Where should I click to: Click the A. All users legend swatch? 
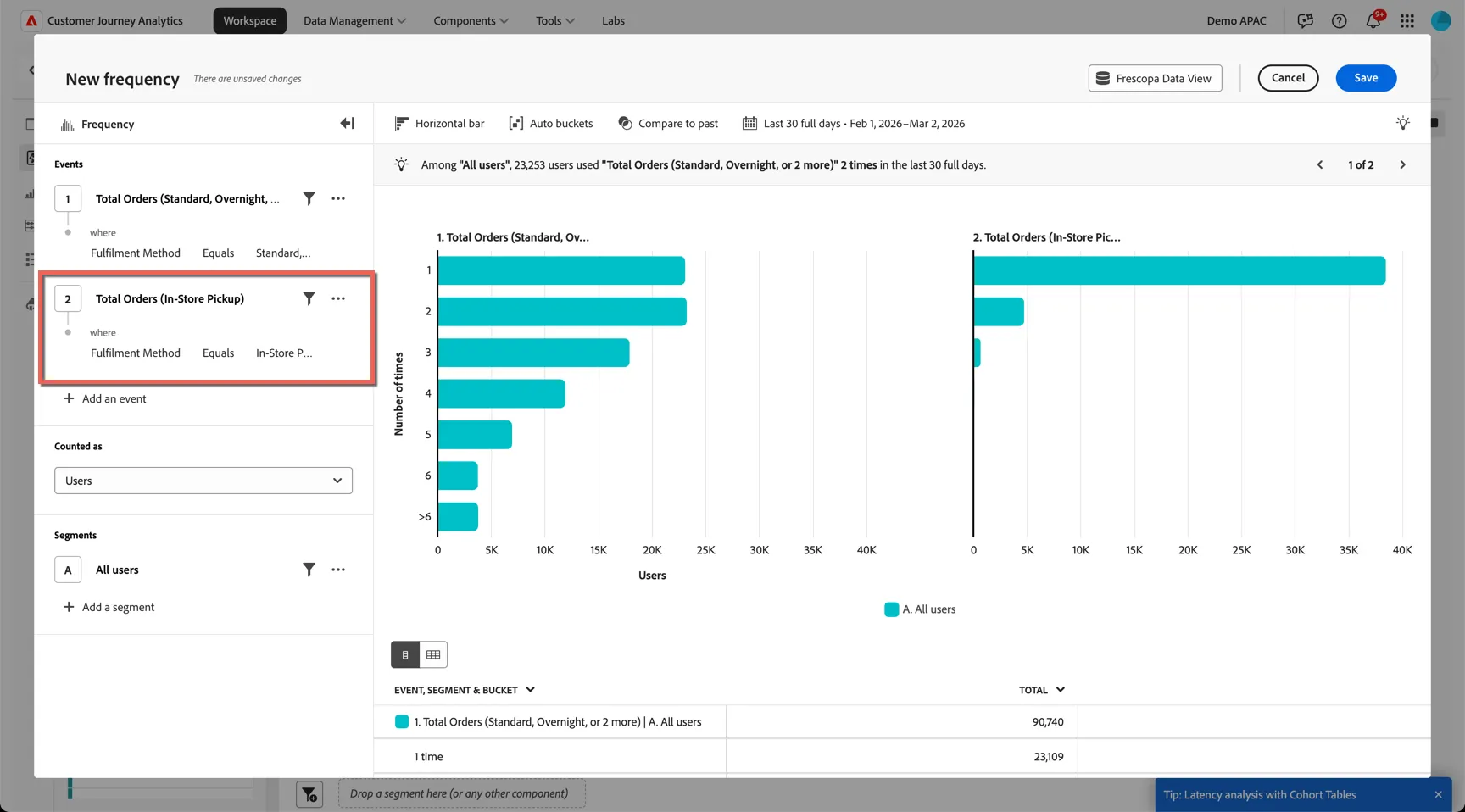(x=891, y=609)
